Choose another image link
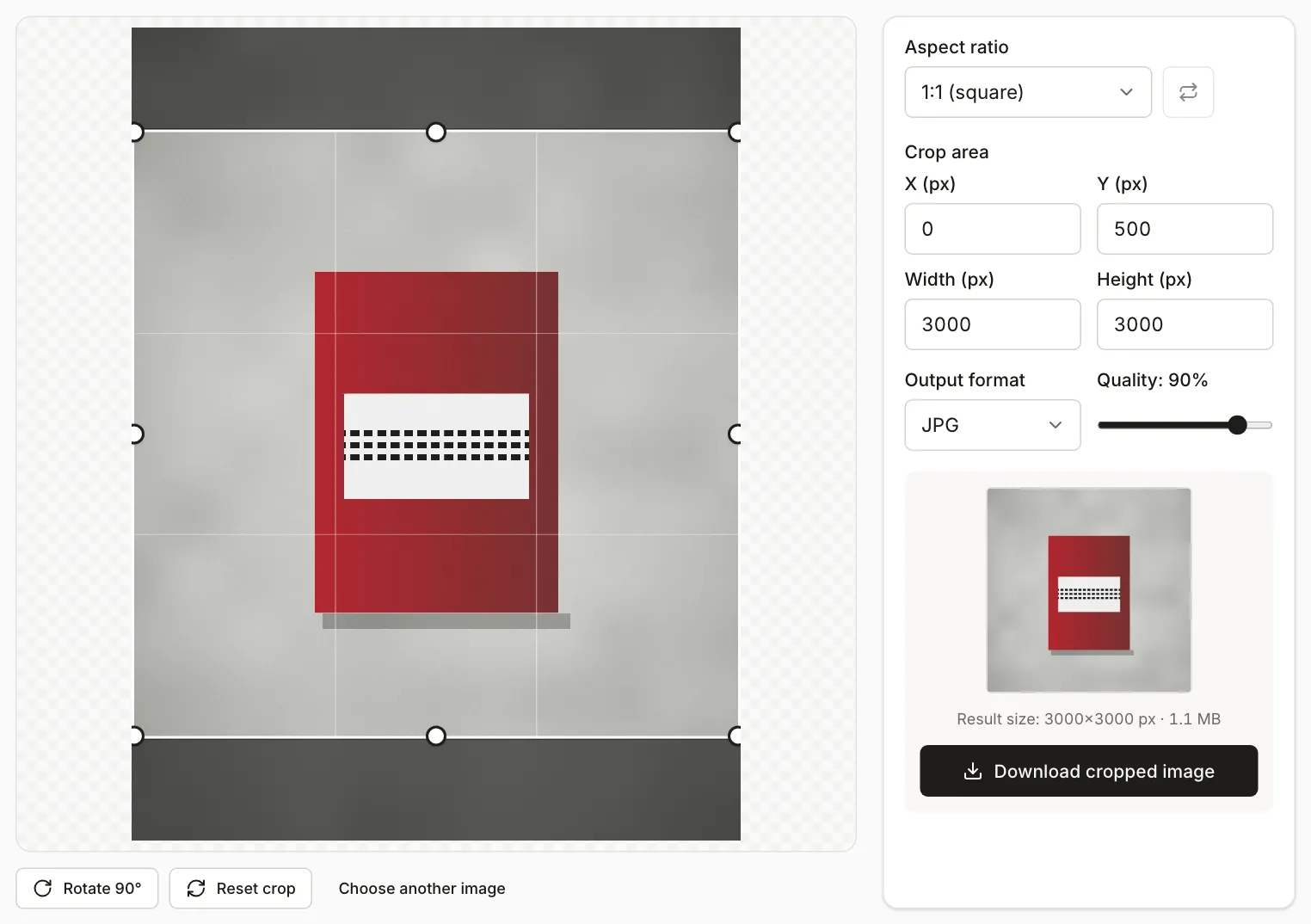Viewport: 1311px width, 924px height. coord(422,888)
